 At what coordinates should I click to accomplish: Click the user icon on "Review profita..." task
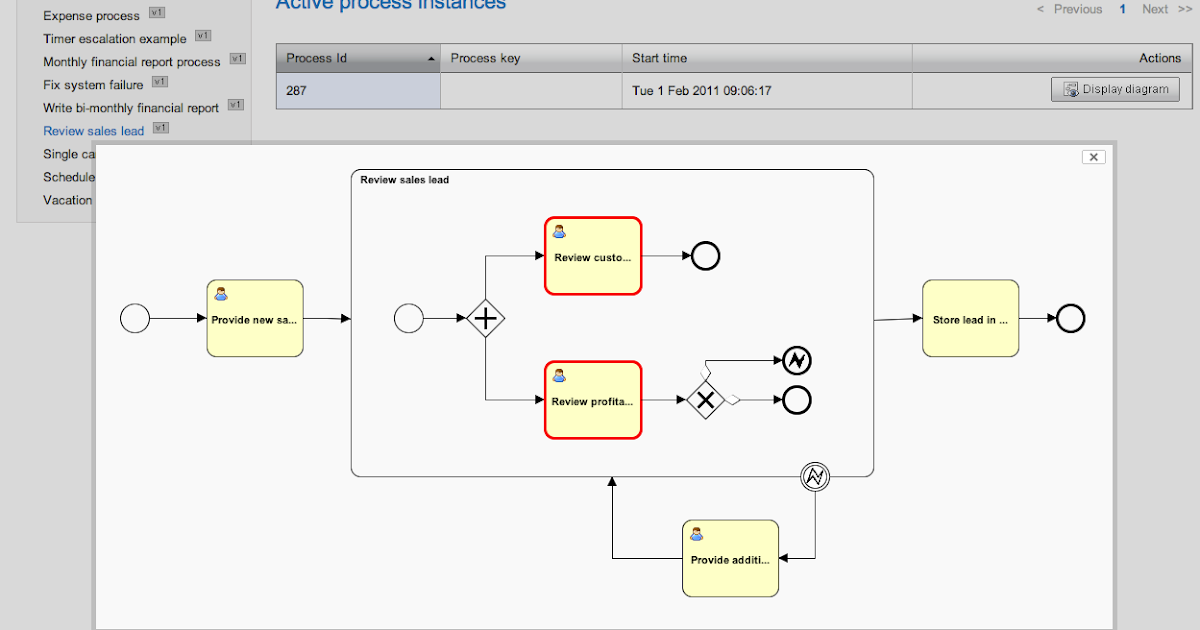(559, 377)
